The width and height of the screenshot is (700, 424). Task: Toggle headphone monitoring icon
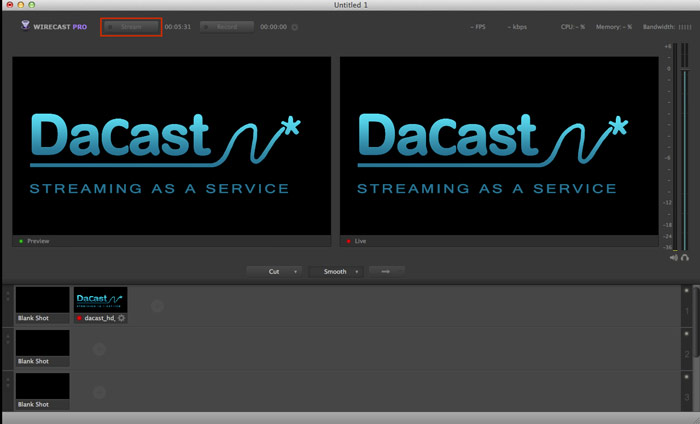pyautogui.click(x=685, y=258)
